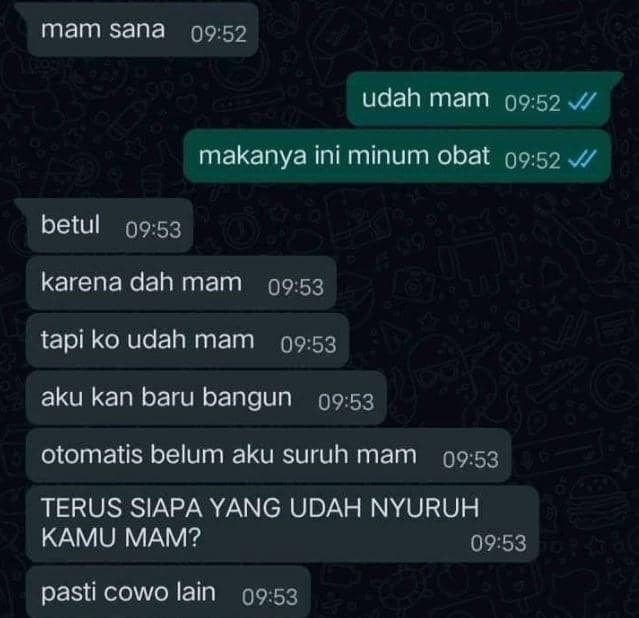Tap 'otomatis belum aku suruh mam' message
The height and width of the screenshot is (618, 639).
pyautogui.click(x=268, y=455)
